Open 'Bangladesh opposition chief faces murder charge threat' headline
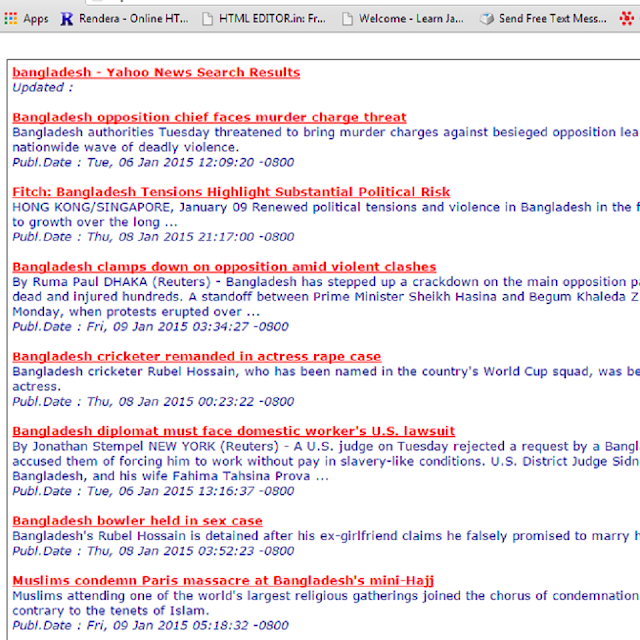 pos(209,118)
